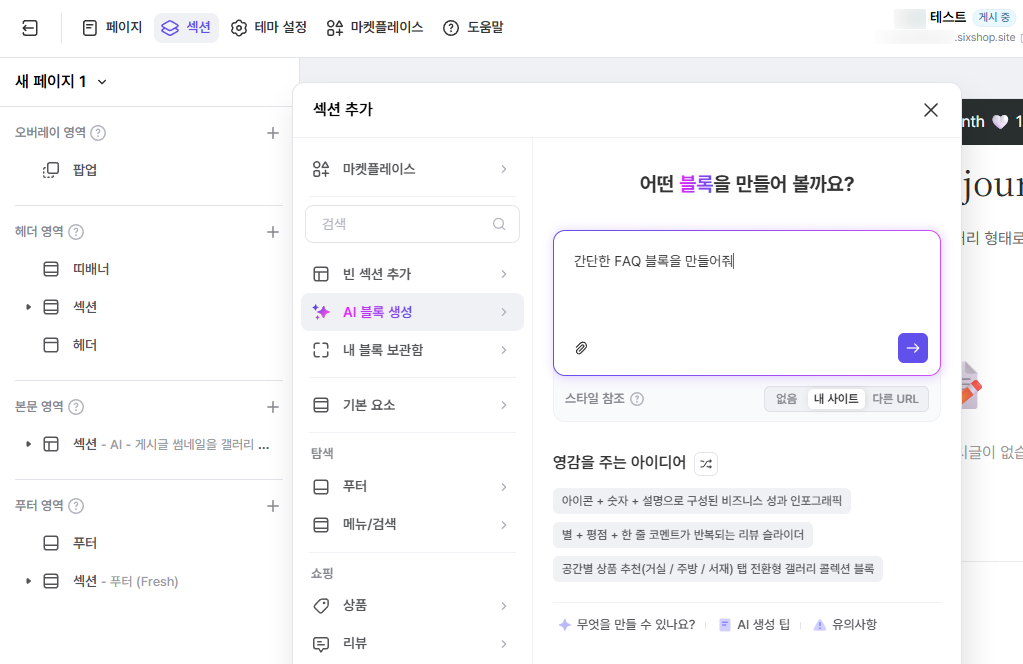1023x664 pixels.
Task: Choose 빈 섹션 추가
Action: click(x=412, y=275)
